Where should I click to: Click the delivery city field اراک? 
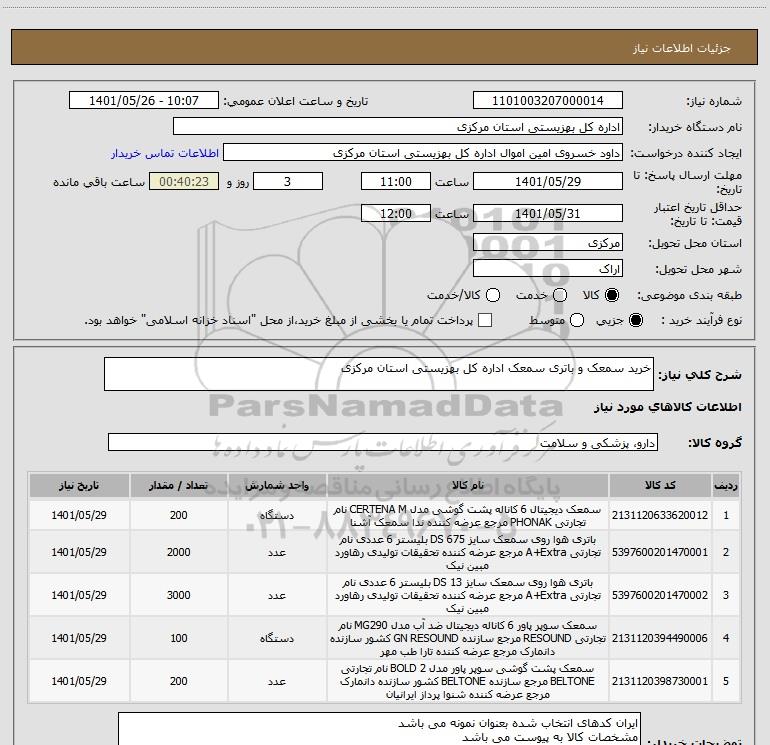point(548,269)
